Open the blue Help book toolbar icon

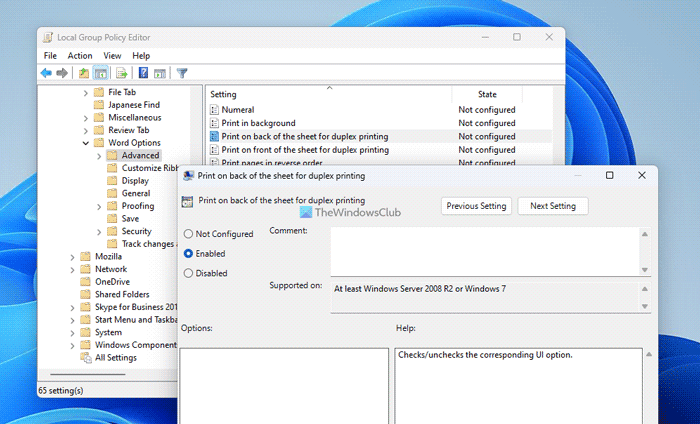143,73
